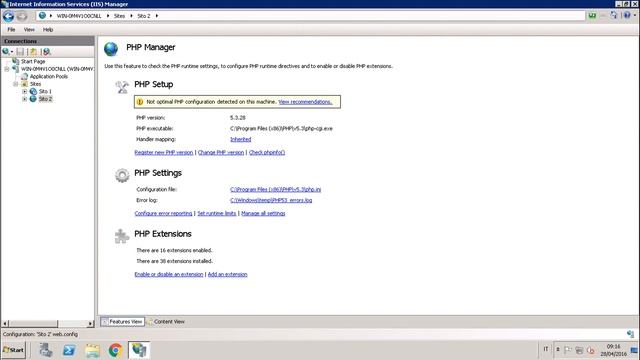The width and height of the screenshot is (640, 360).
Task: Click the Sito 1 globe icon
Action: click(x=33, y=91)
